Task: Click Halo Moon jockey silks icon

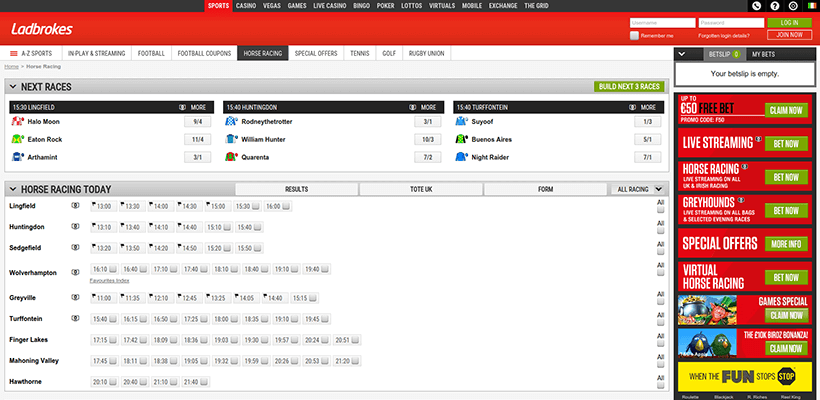Action: click(17, 122)
